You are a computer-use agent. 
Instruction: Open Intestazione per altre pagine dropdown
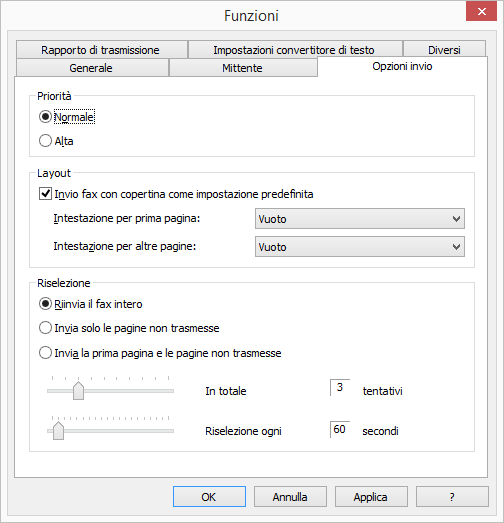[360, 247]
